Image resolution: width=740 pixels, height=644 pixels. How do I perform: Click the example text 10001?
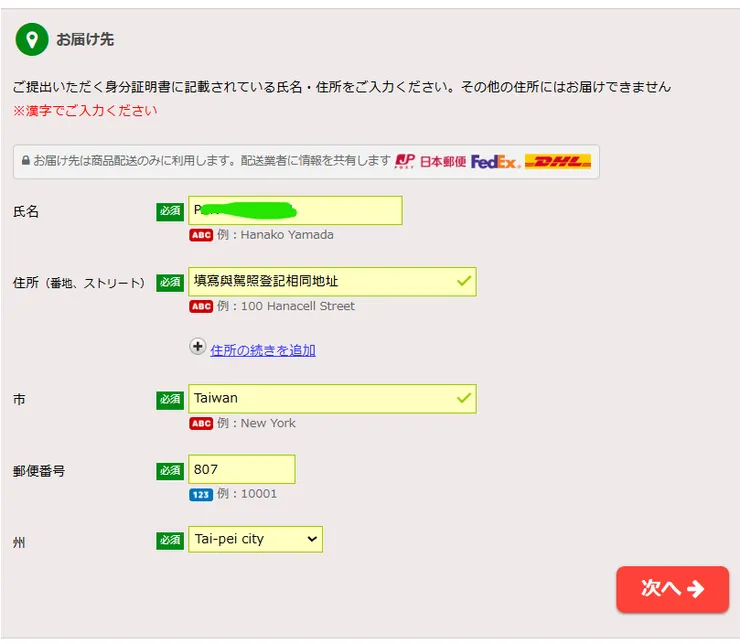(x=259, y=494)
